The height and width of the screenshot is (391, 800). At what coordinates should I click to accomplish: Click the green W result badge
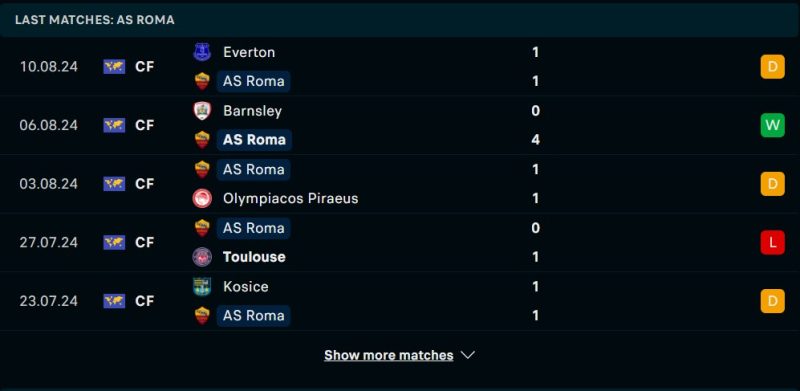772,126
